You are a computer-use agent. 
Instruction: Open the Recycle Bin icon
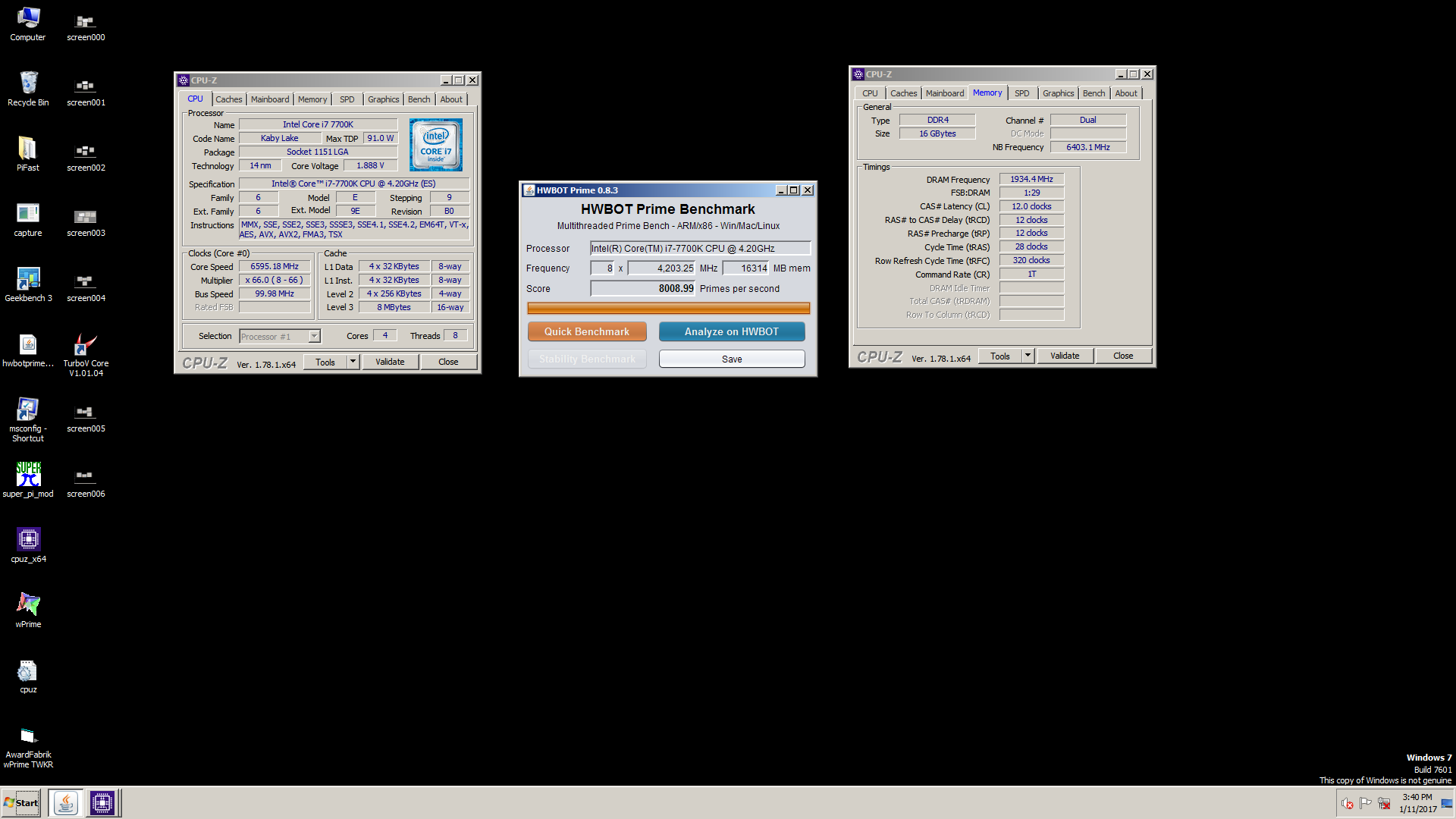pyautogui.click(x=28, y=89)
